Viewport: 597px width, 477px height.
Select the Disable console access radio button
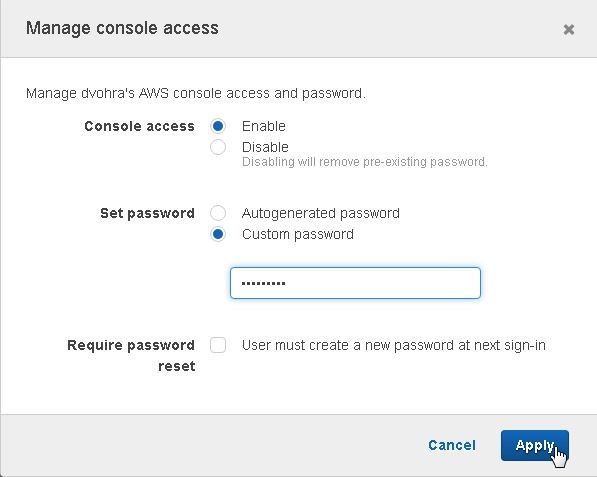click(218, 147)
